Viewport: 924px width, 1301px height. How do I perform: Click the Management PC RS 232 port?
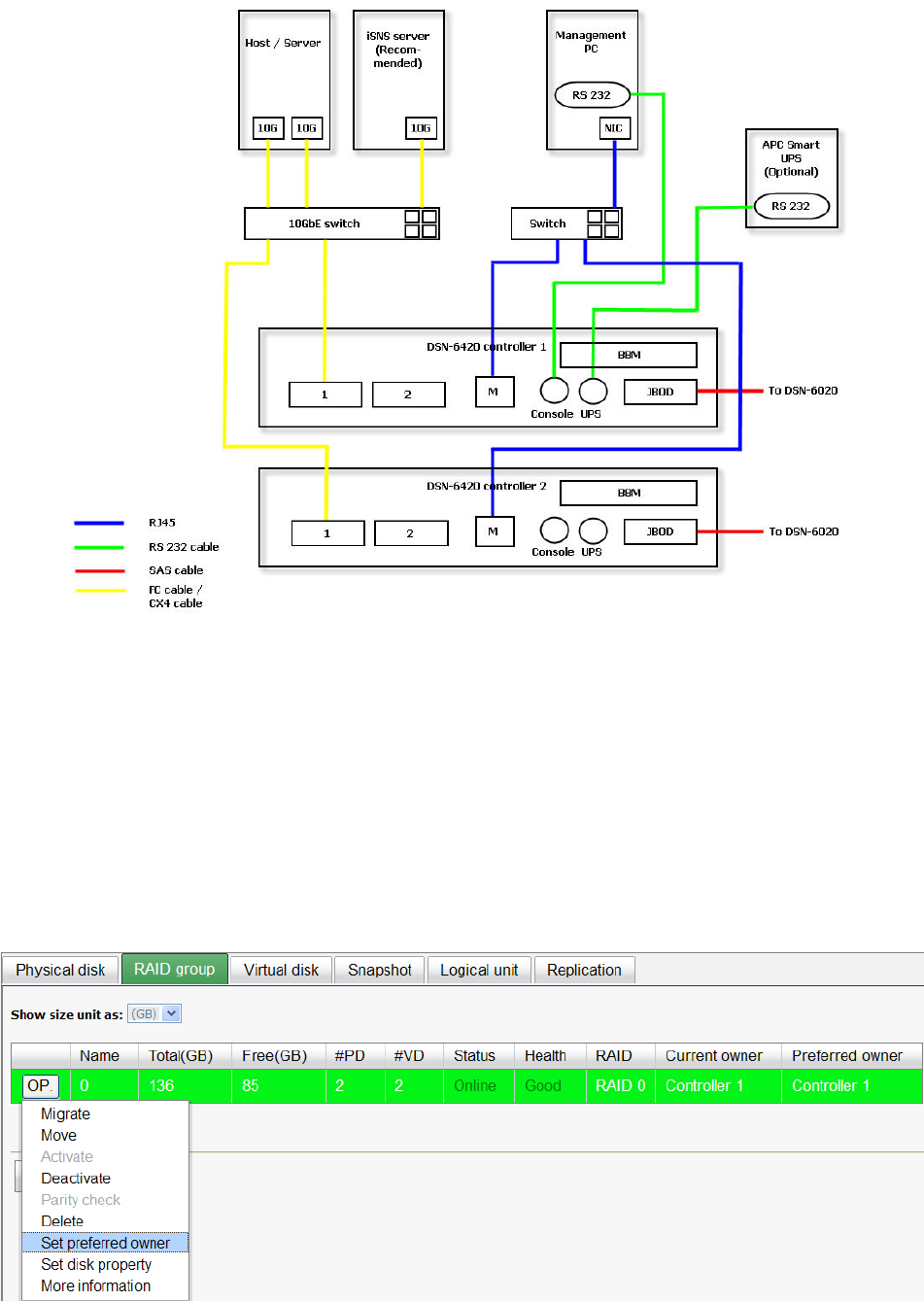[x=593, y=95]
